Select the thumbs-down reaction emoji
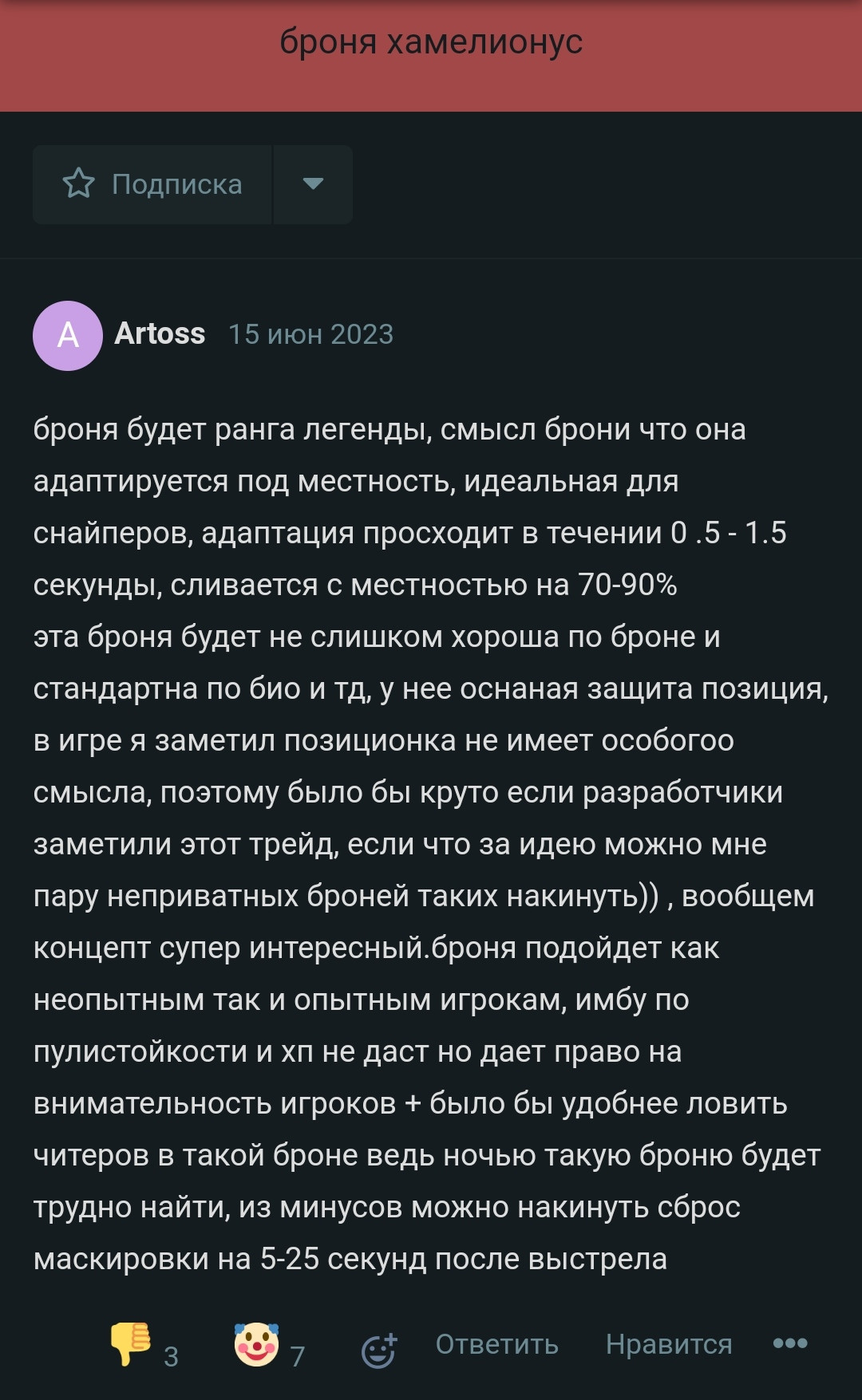The image size is (862, 1400). pos(130,1344)
